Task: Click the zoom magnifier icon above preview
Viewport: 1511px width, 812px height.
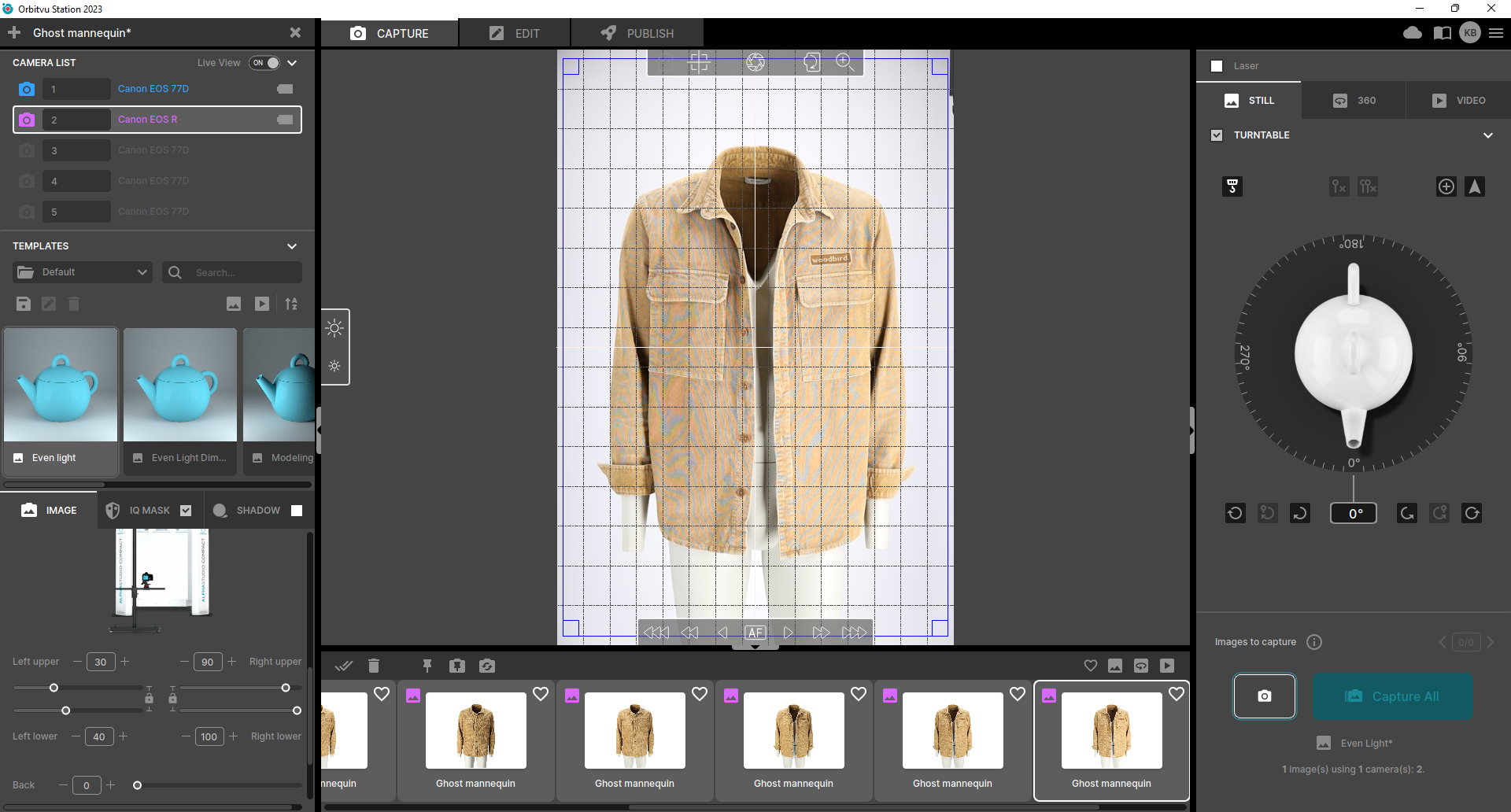Action: pos(844,62)
